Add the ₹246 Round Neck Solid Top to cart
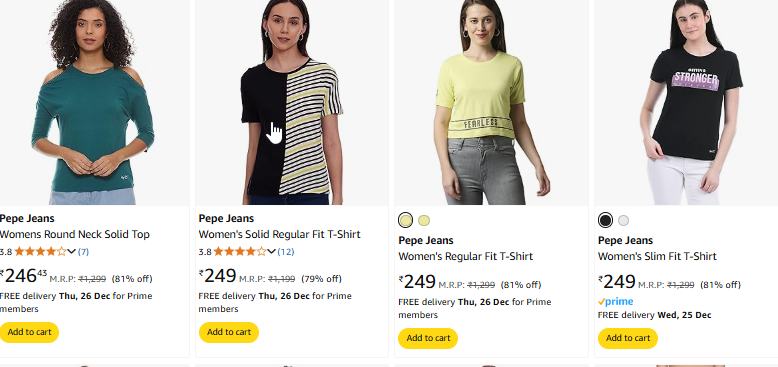The height and width of the screenshot is (367, 778). click(x=29, y=332)
